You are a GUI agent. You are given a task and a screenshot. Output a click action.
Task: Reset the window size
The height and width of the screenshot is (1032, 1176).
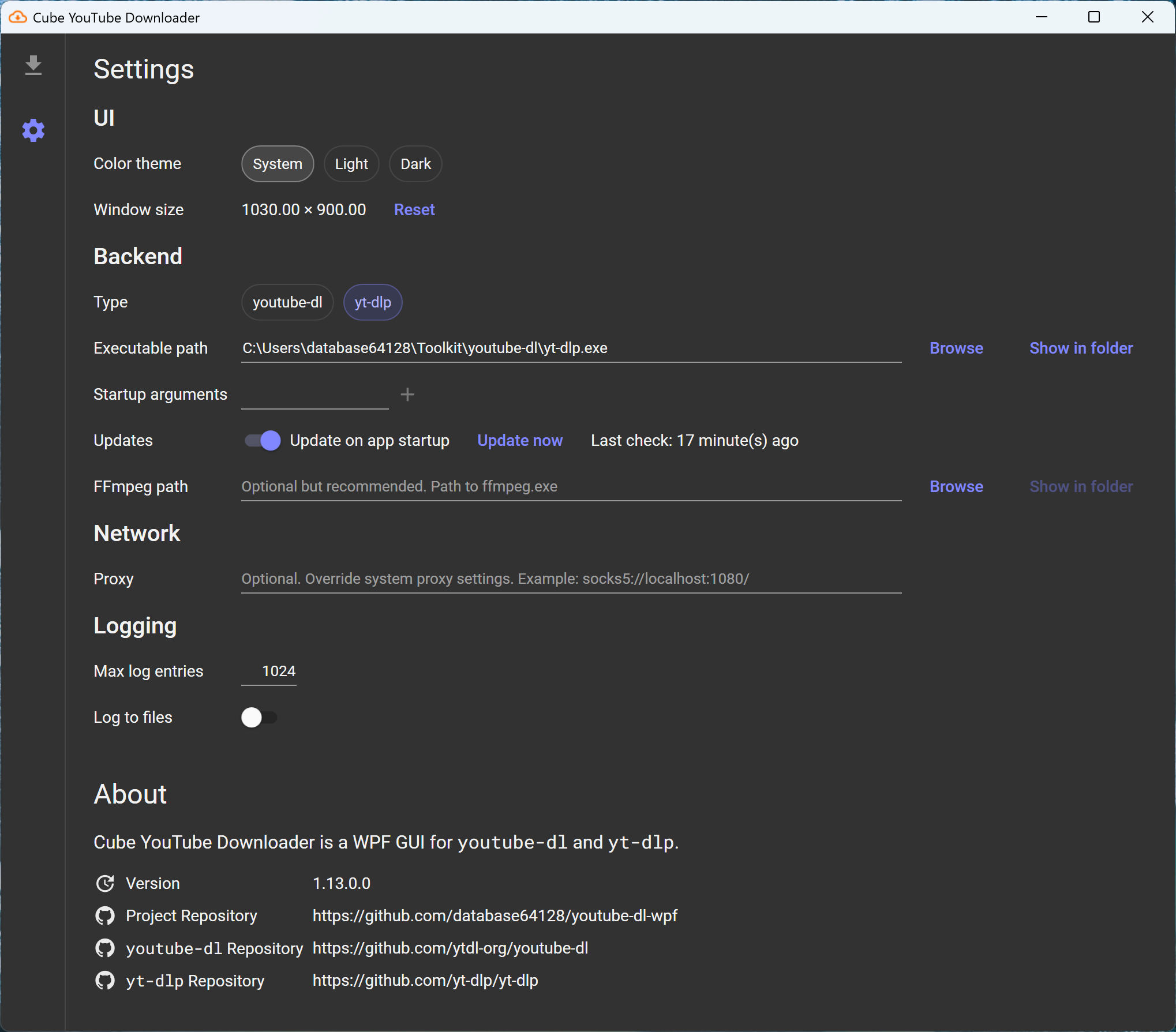click(414, 210)
